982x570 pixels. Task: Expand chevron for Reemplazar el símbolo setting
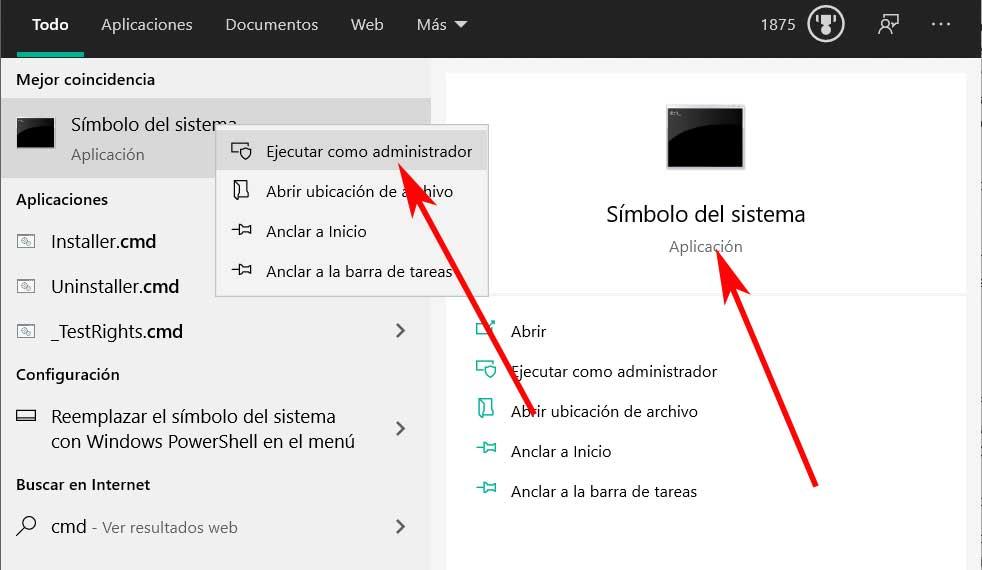(x=401, y=428)
